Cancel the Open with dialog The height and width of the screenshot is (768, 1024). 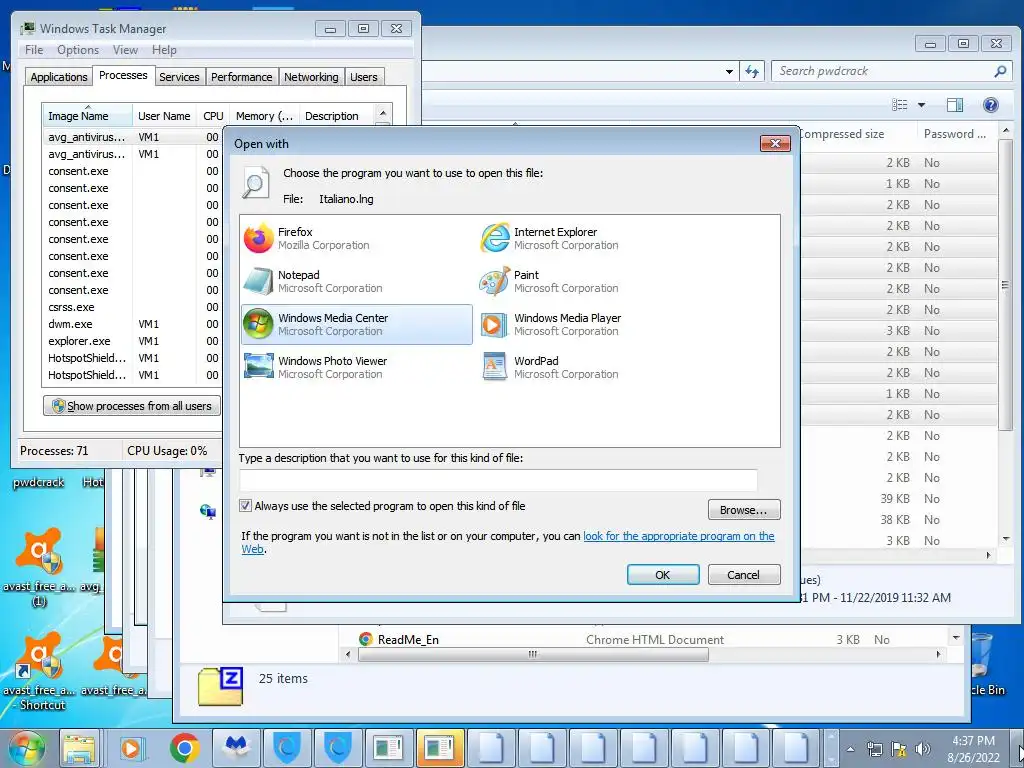coord(744,575)
